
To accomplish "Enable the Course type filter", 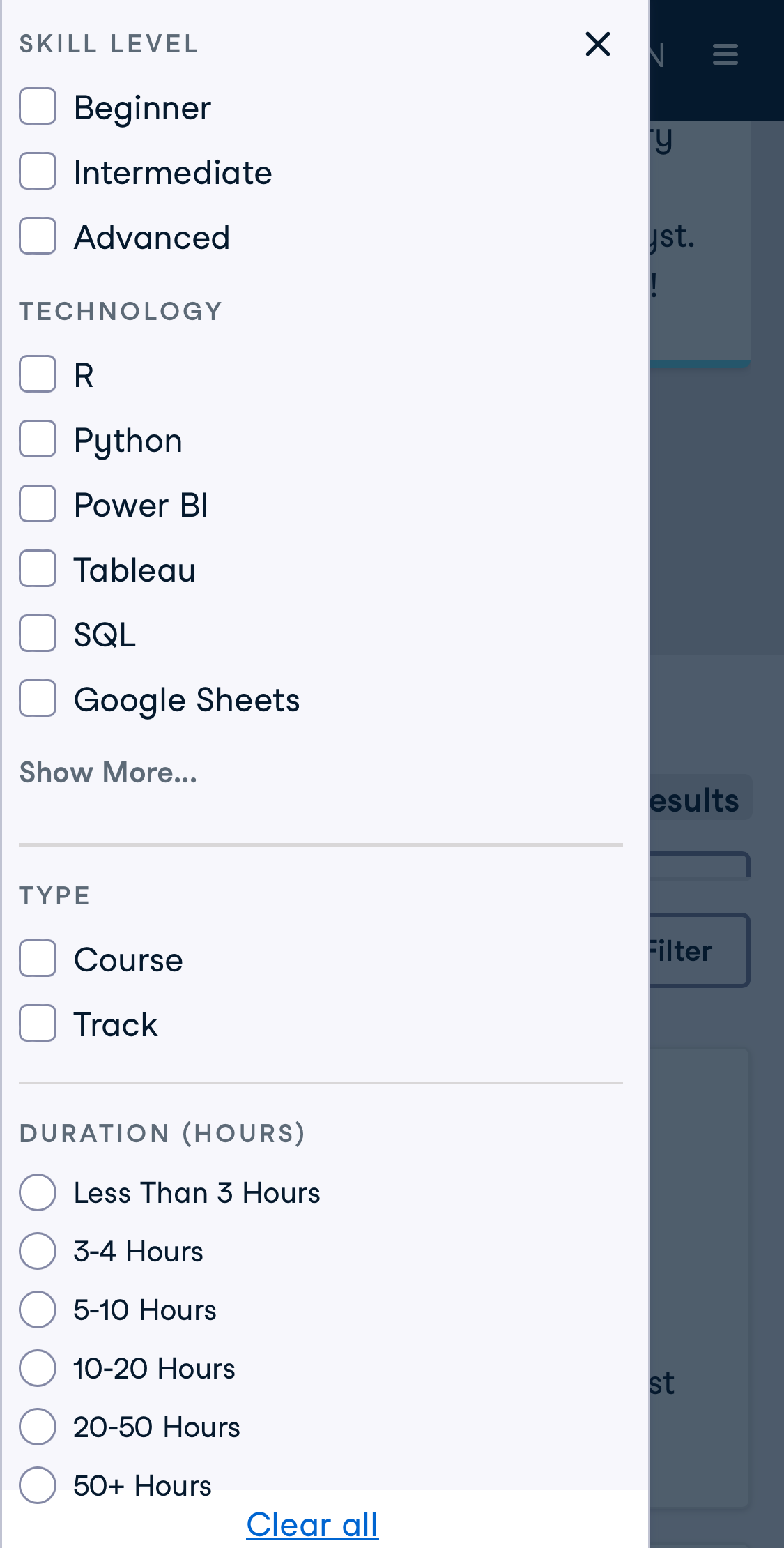I will pos(38,959).
